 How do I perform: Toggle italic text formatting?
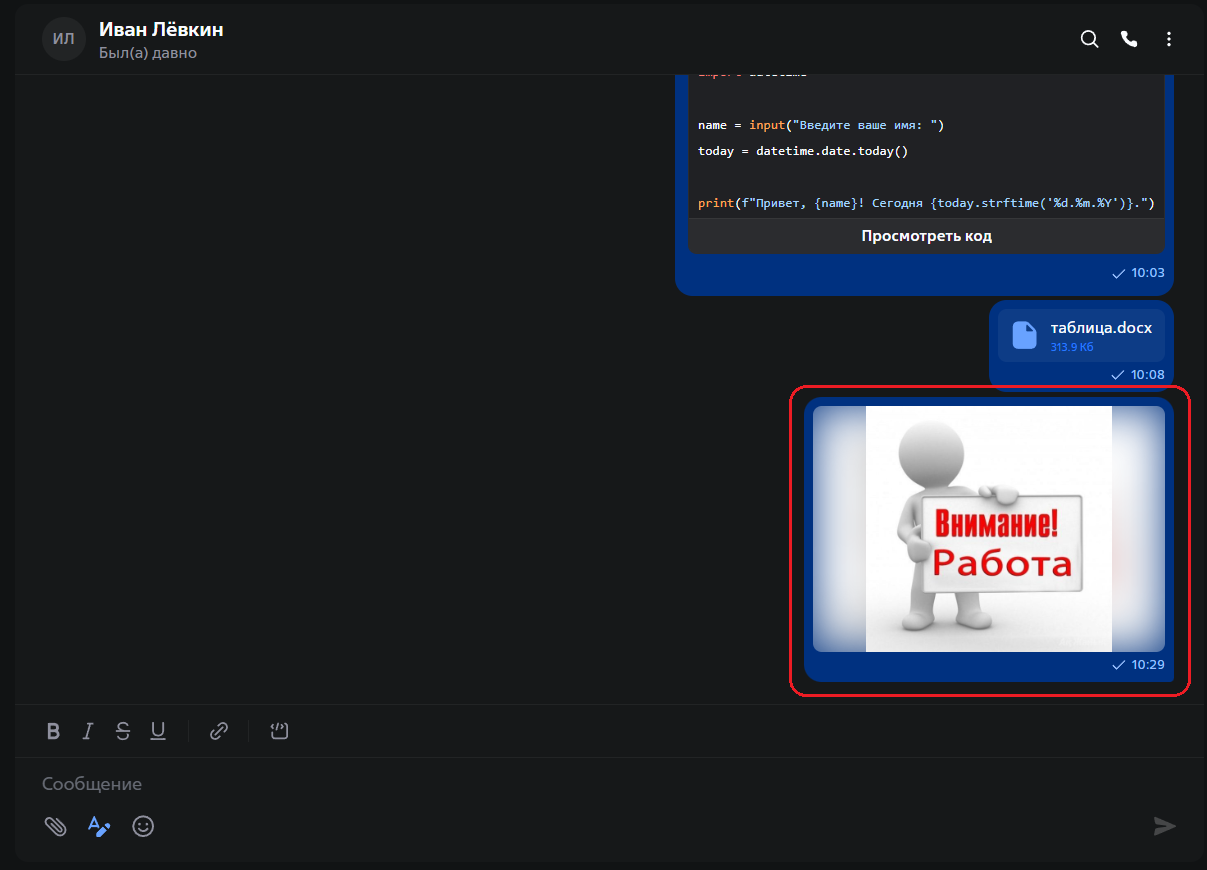[x=88, y=731]
